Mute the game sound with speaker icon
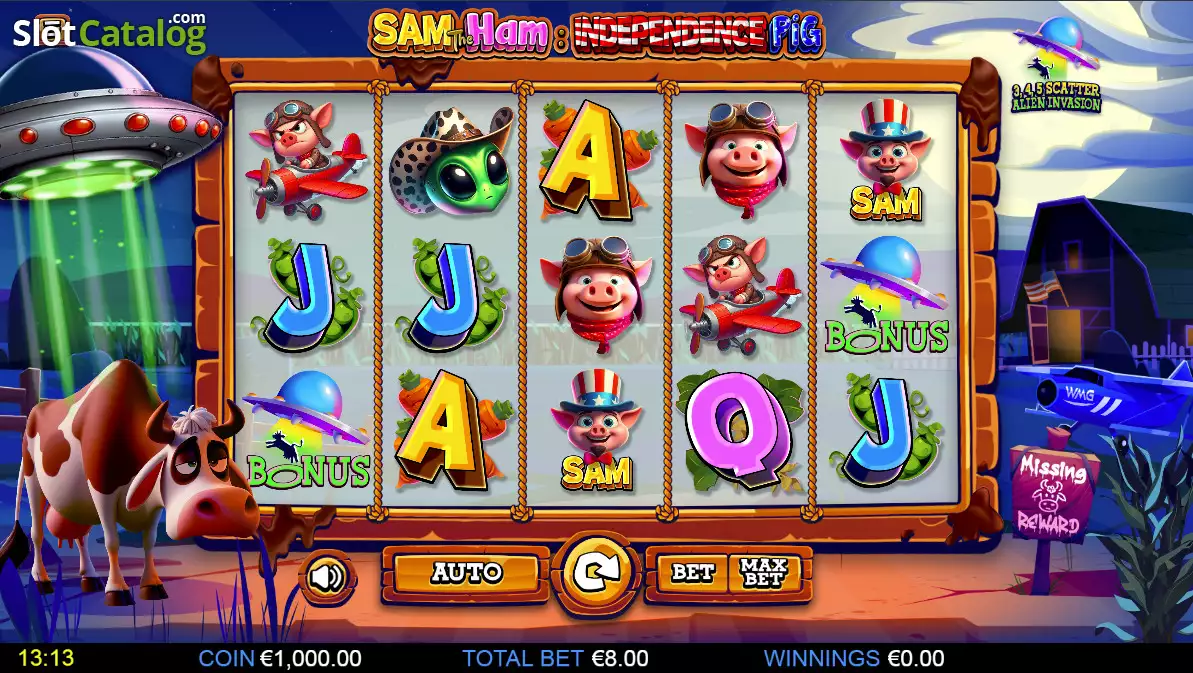The height and width of the screenshot is (673, 1193). [327, 578]
